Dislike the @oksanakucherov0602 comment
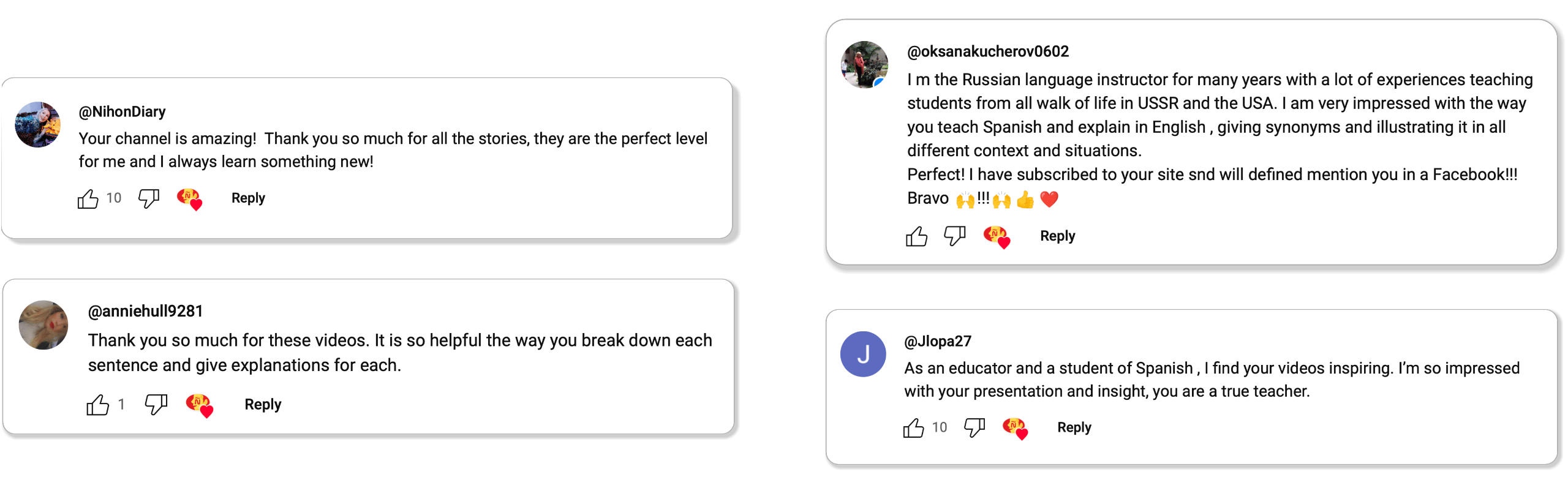1568x488 pixels. pyautogui.click(x=954, y=236)
